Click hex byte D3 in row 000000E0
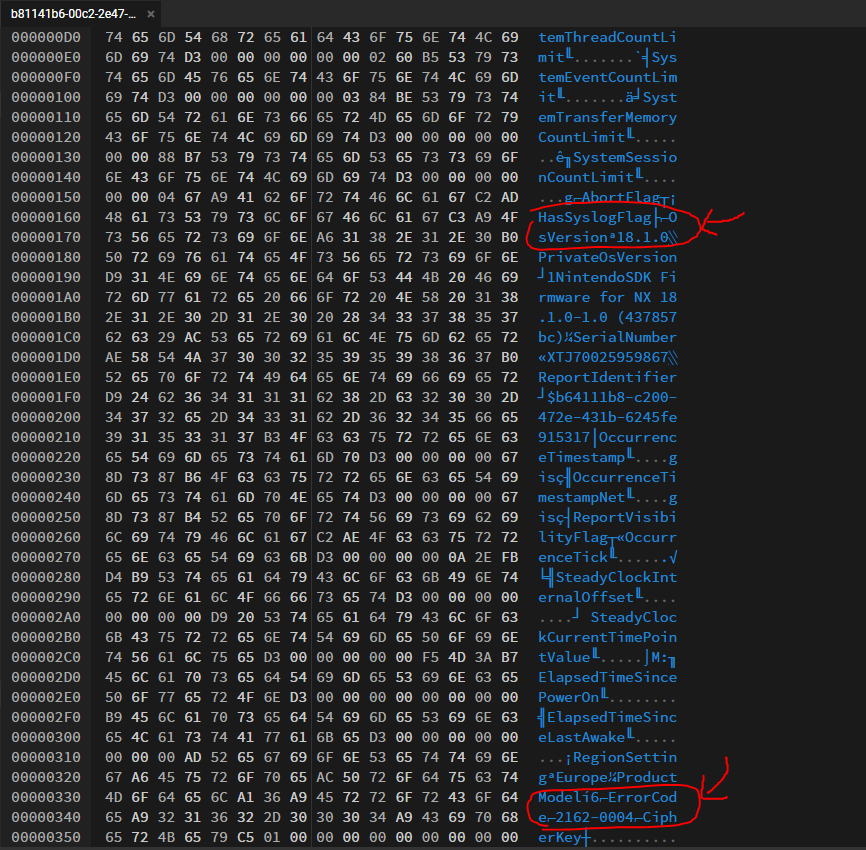The height and width of the screenshot is (850, 866). (x=193, y=57)
